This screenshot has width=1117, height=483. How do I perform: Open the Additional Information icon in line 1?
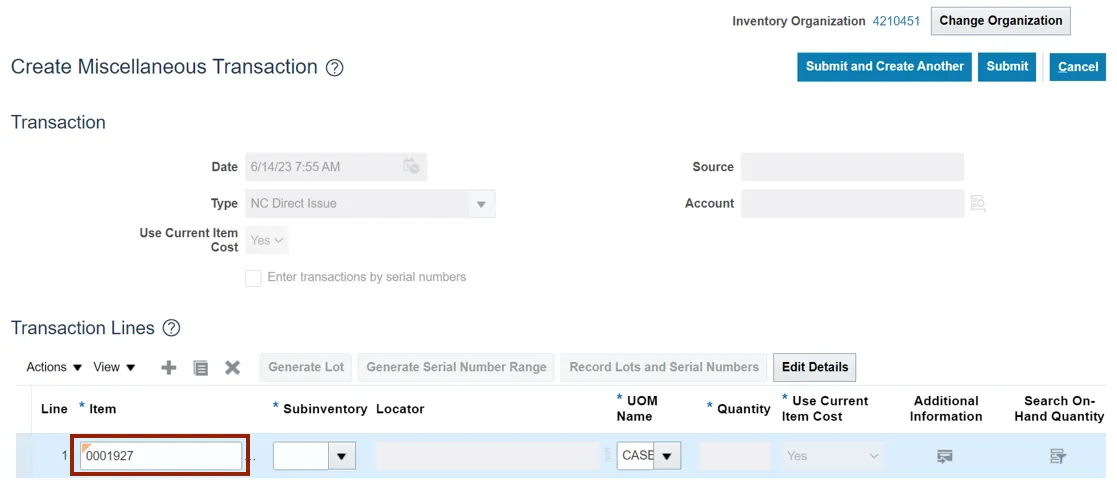[945, 456]
